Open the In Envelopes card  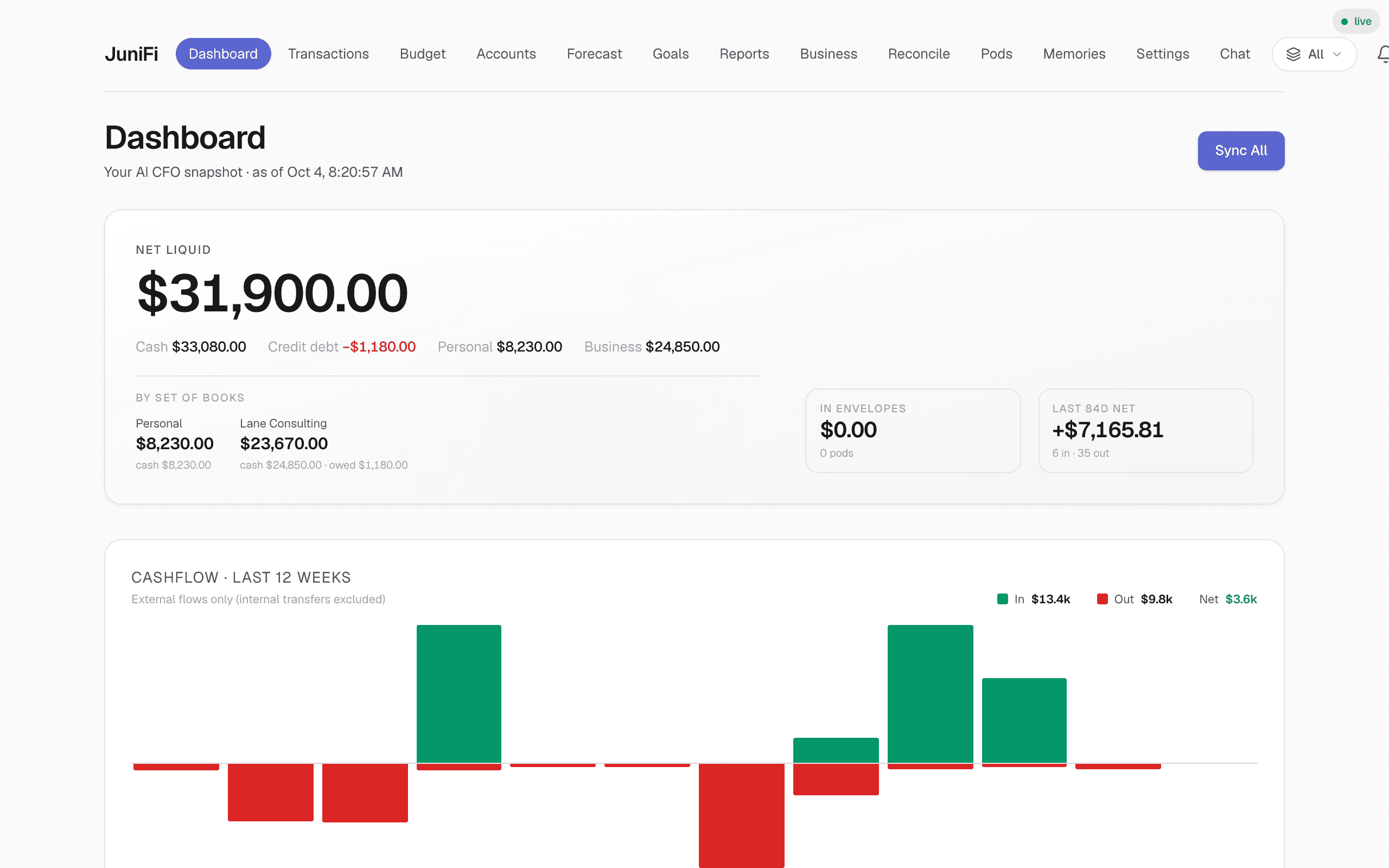pyautogui.click(x=913, y=431)
